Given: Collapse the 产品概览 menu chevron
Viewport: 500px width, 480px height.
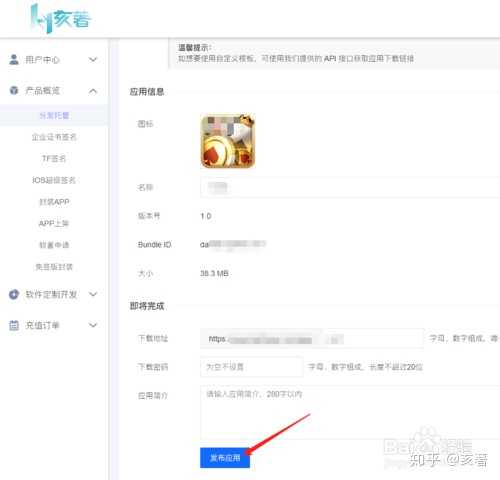Looking at the screenshot, I should [93, 91].
